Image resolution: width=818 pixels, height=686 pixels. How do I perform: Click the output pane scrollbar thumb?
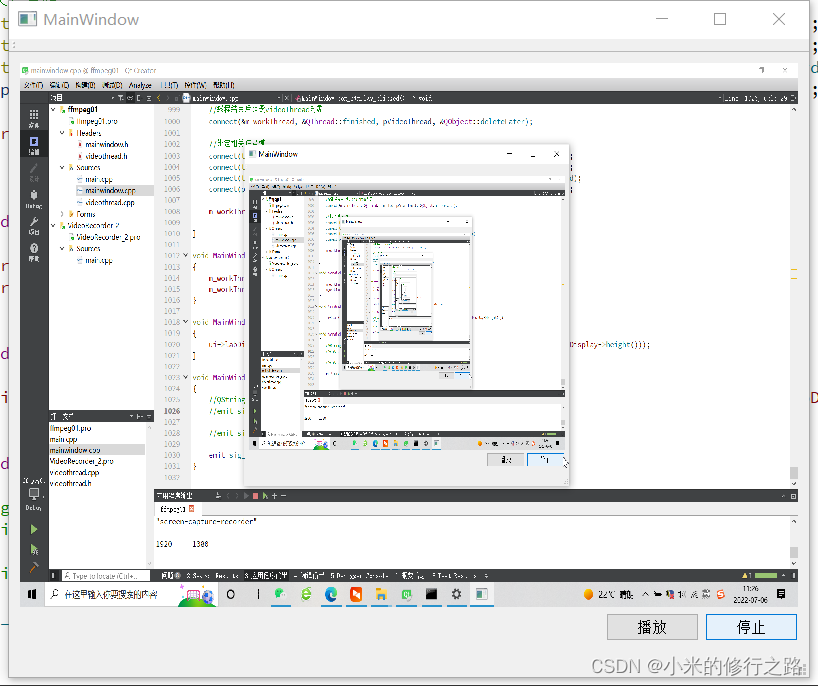[793, 552]
